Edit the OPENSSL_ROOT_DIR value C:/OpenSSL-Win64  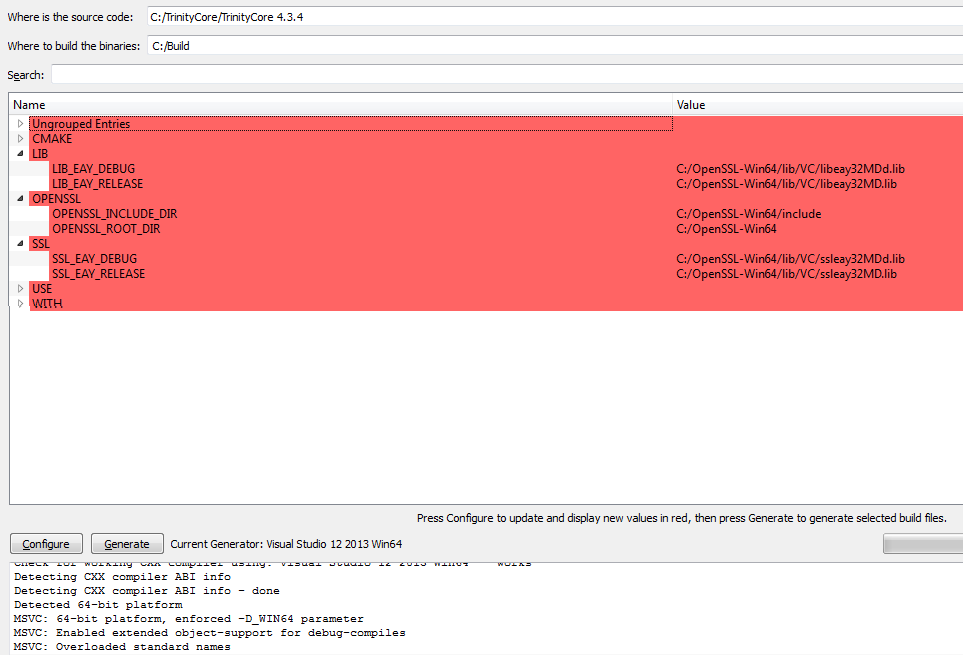pyautogui.click(x=726, y=229)
